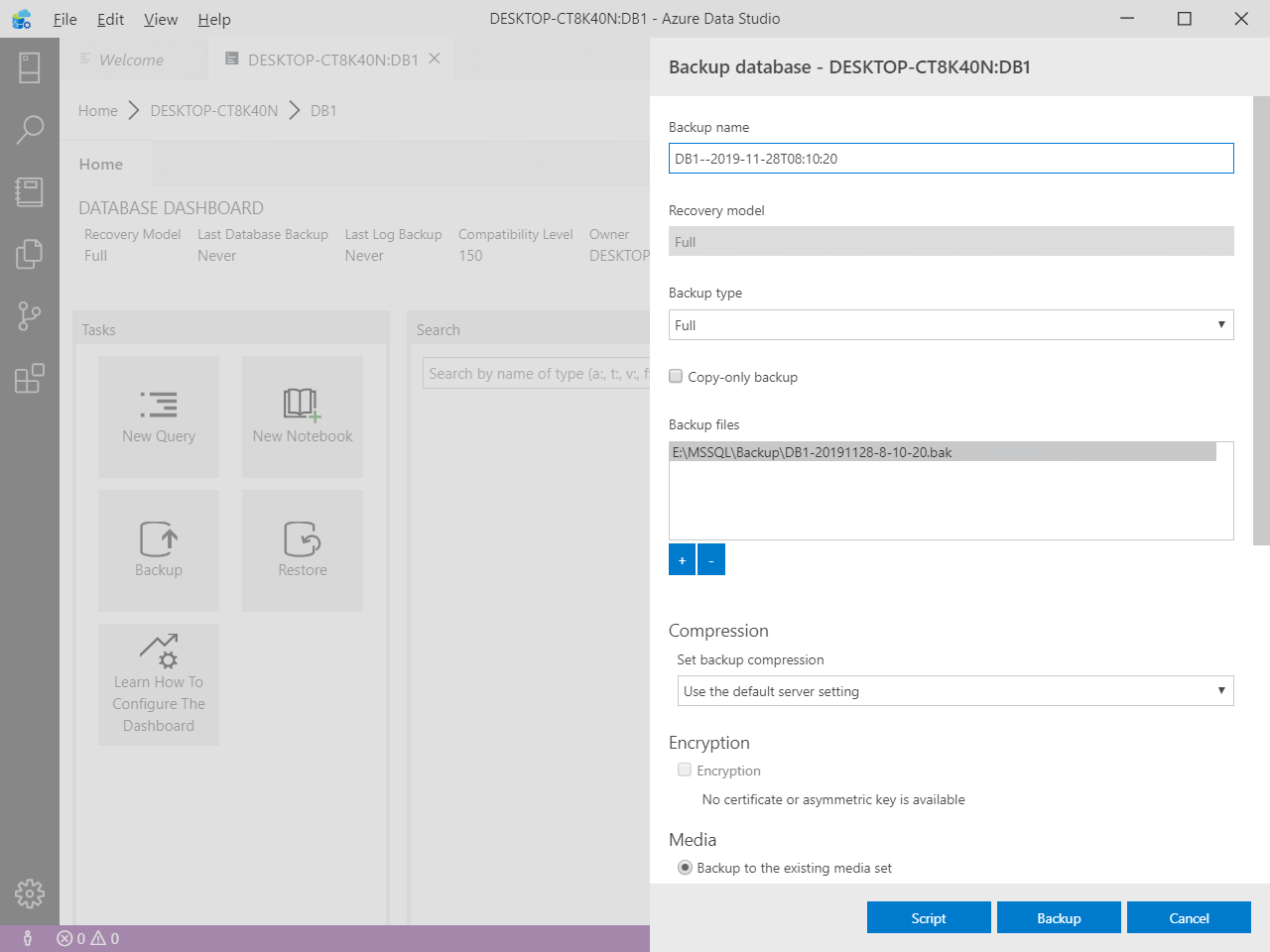The height and width of the screenshot is (952, 1270).
Task: Open Learn How To Configure The Dashboard tile
Action: [159, 684]
